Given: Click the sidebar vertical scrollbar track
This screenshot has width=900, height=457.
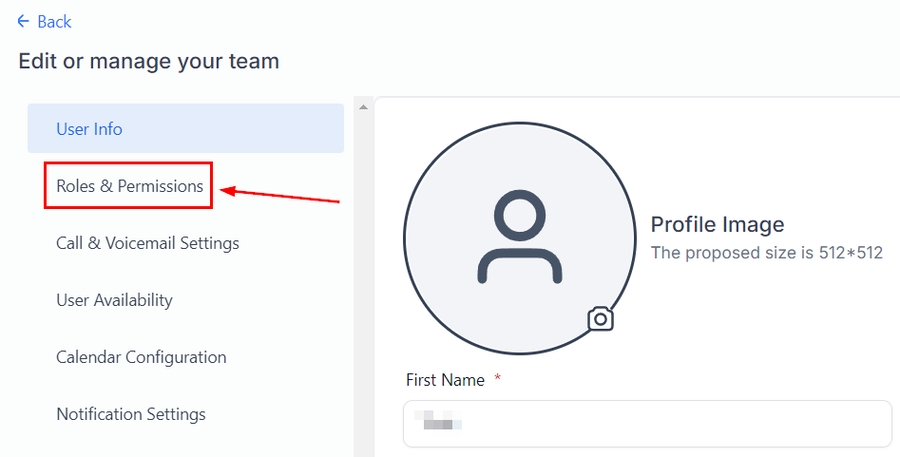Looking at the screenshot, I should [x=363, y=300].
